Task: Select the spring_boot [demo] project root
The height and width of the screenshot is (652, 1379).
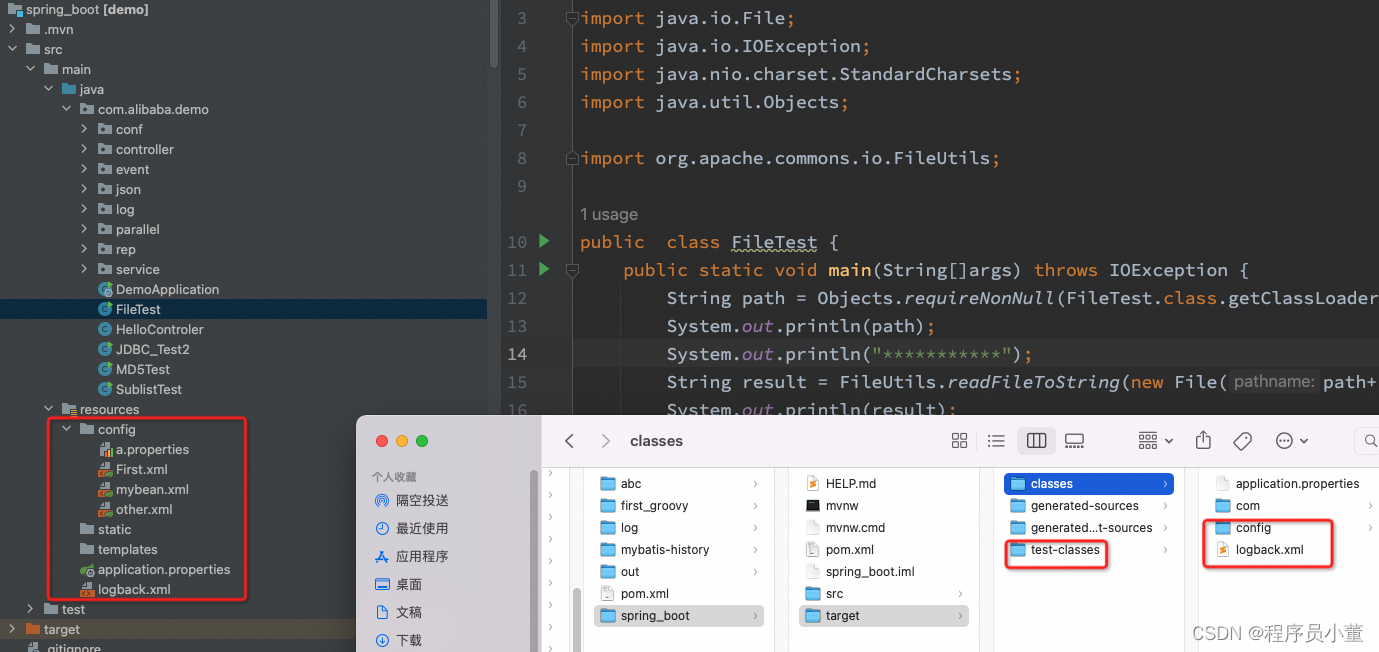Action: 87,9
